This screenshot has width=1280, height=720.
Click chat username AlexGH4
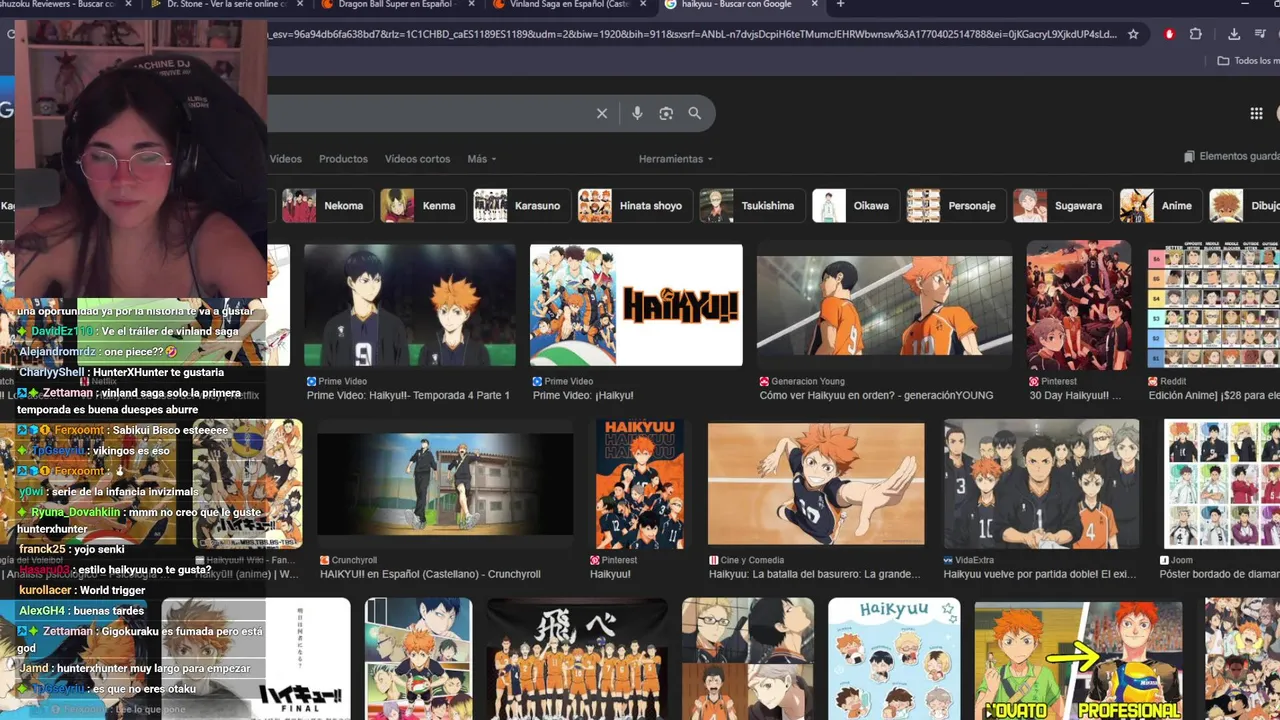point(41,611)
